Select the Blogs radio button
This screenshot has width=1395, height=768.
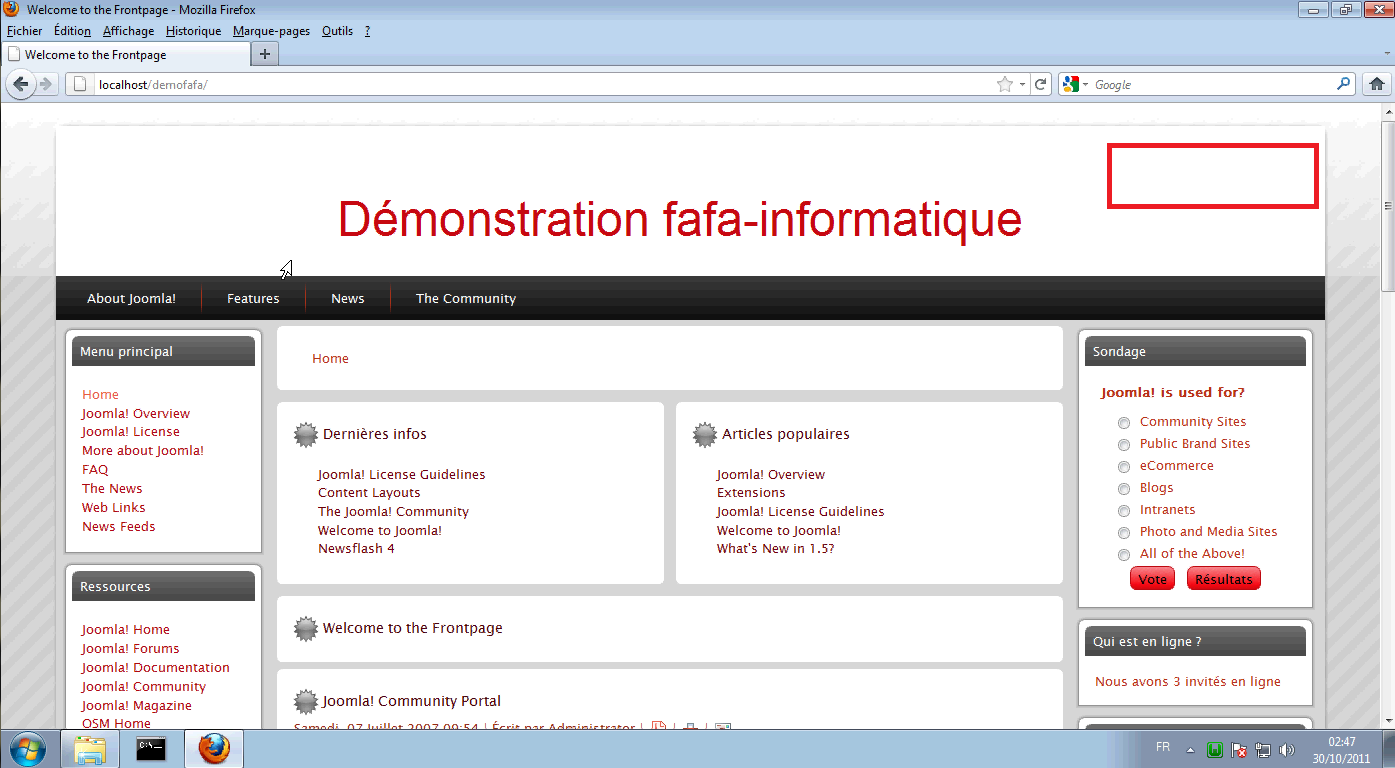pyautogui.click(x=1124, y=489)
